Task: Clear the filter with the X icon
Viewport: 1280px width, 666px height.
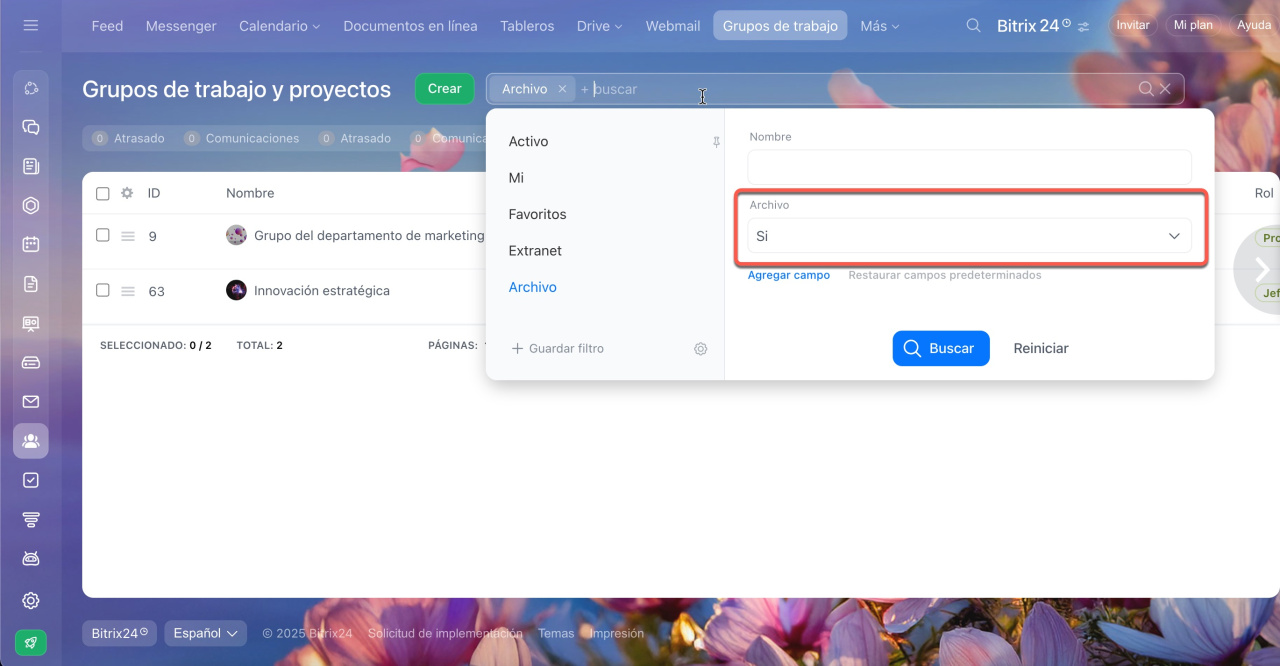Action: (x=1165, y=89)
